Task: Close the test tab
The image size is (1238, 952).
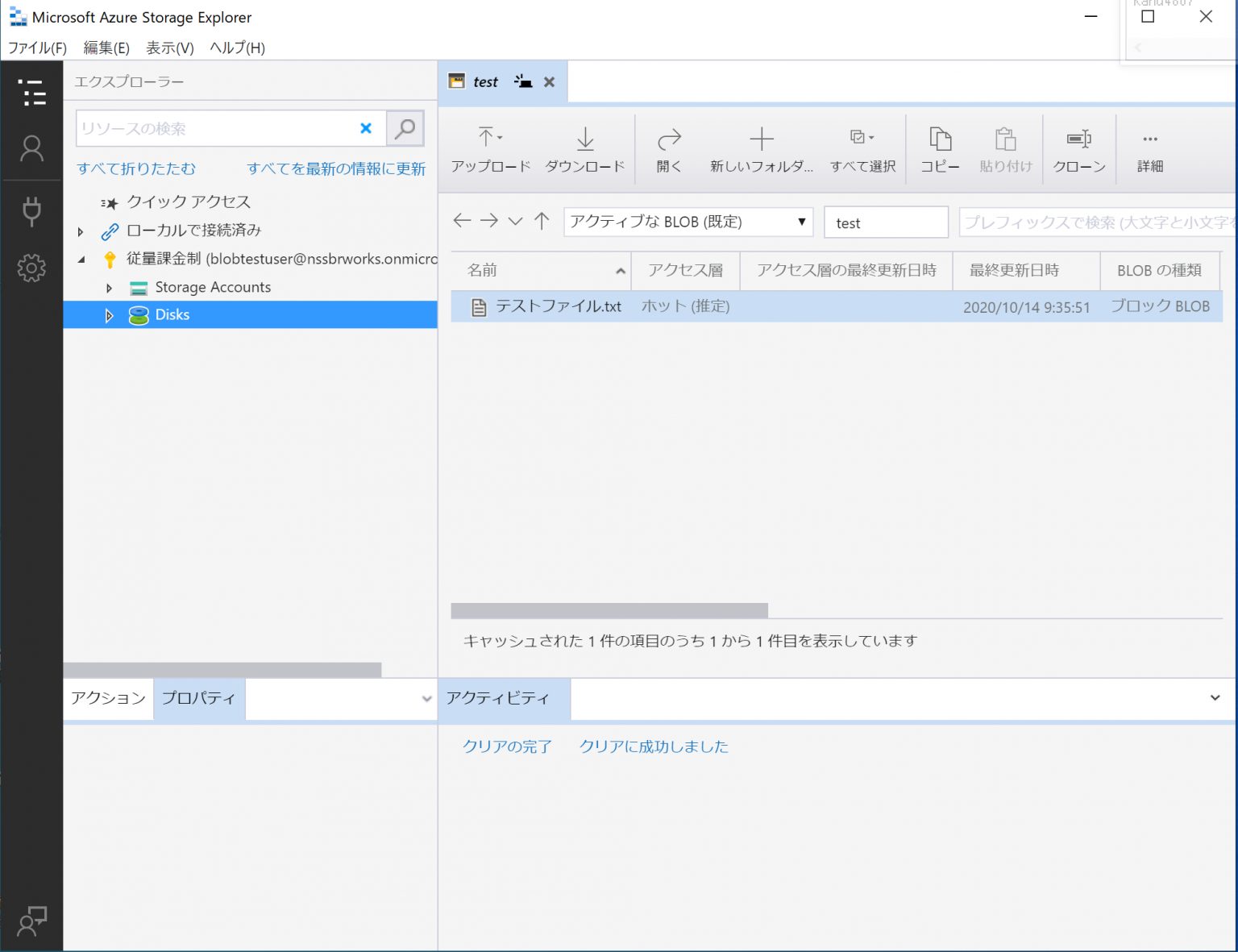Action: click(550, 81)
